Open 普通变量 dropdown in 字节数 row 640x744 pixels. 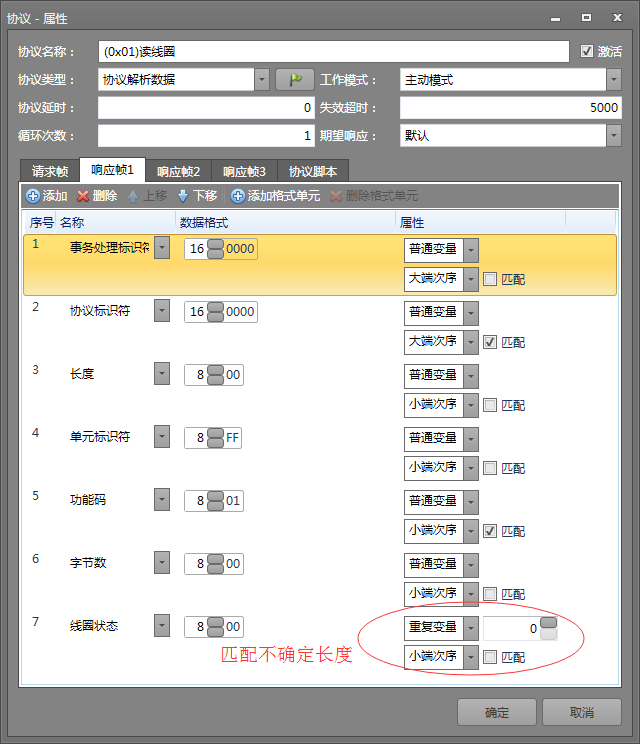click(x=471, y=565)
